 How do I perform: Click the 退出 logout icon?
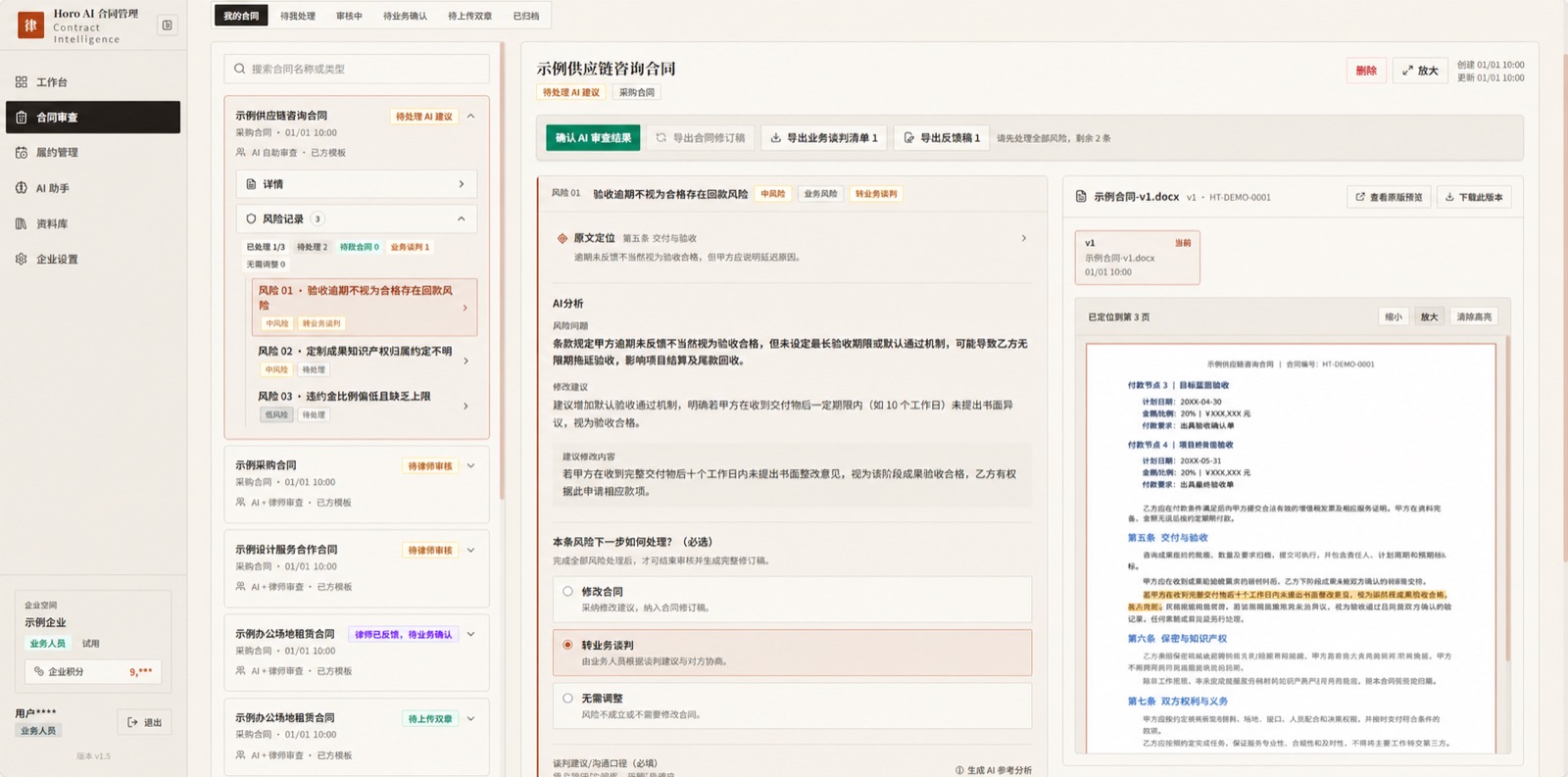pyautogui.click(x=132, y=722)
